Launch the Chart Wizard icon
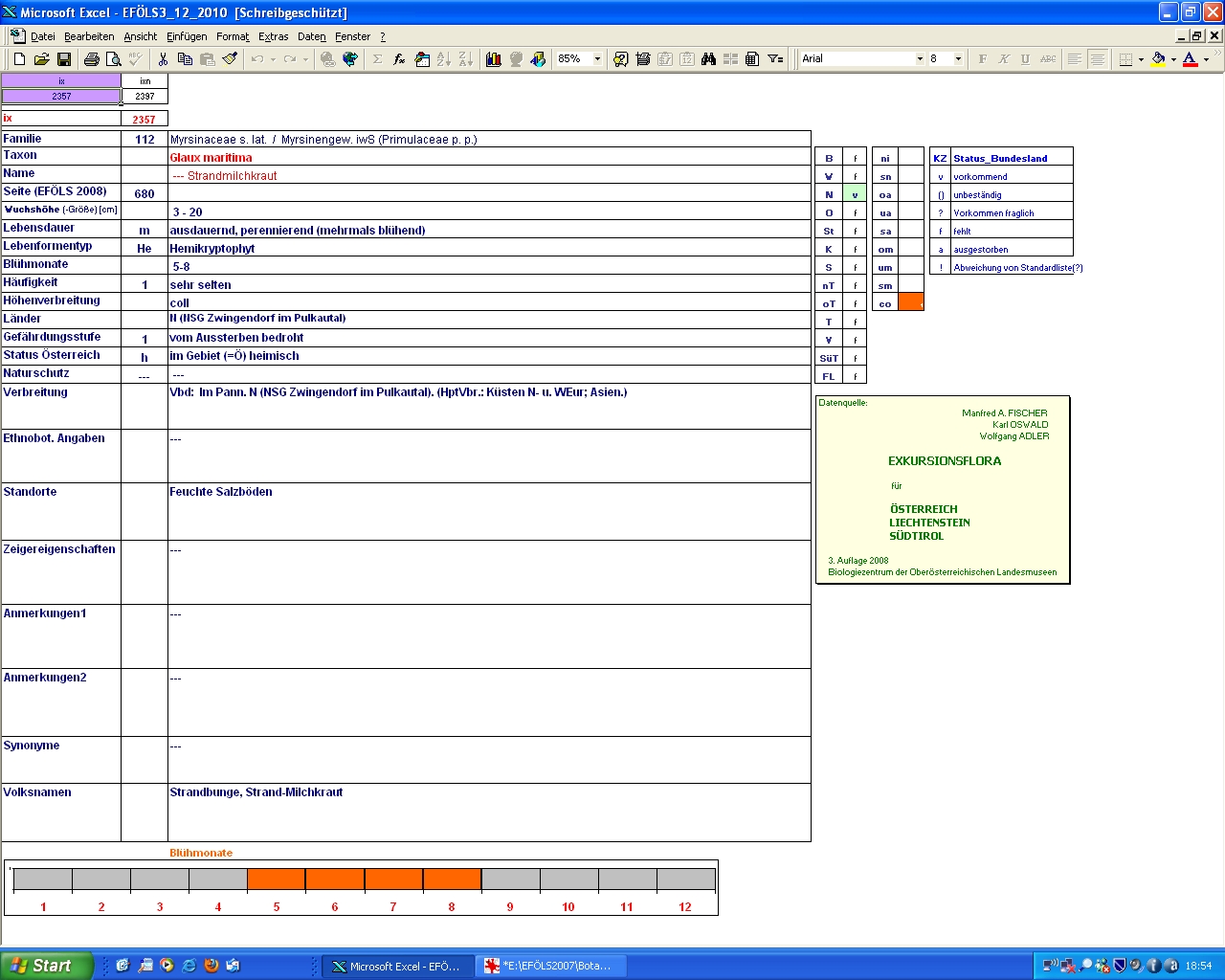This screenshot has height=980, width=1225. pos(494,59)
